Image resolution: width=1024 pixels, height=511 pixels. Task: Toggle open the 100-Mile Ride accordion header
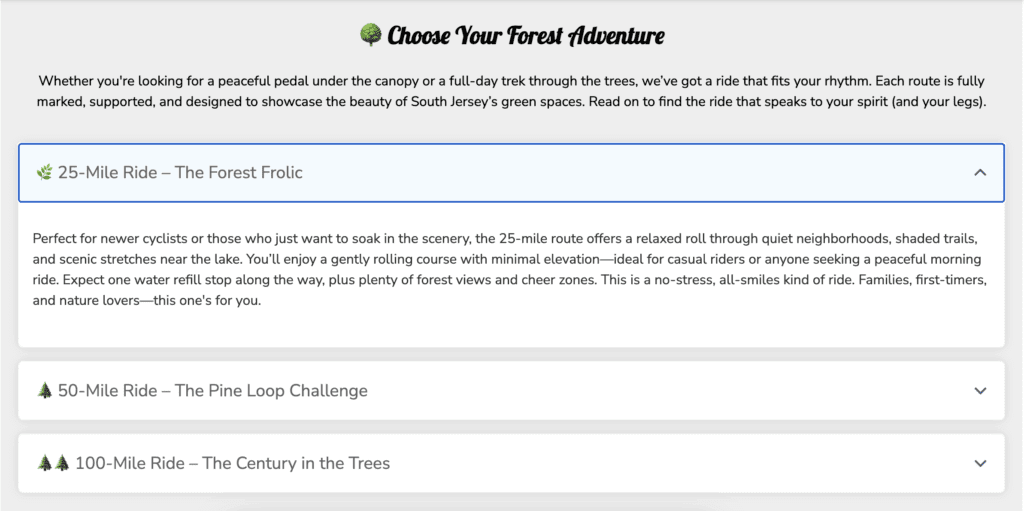[511, 463]
